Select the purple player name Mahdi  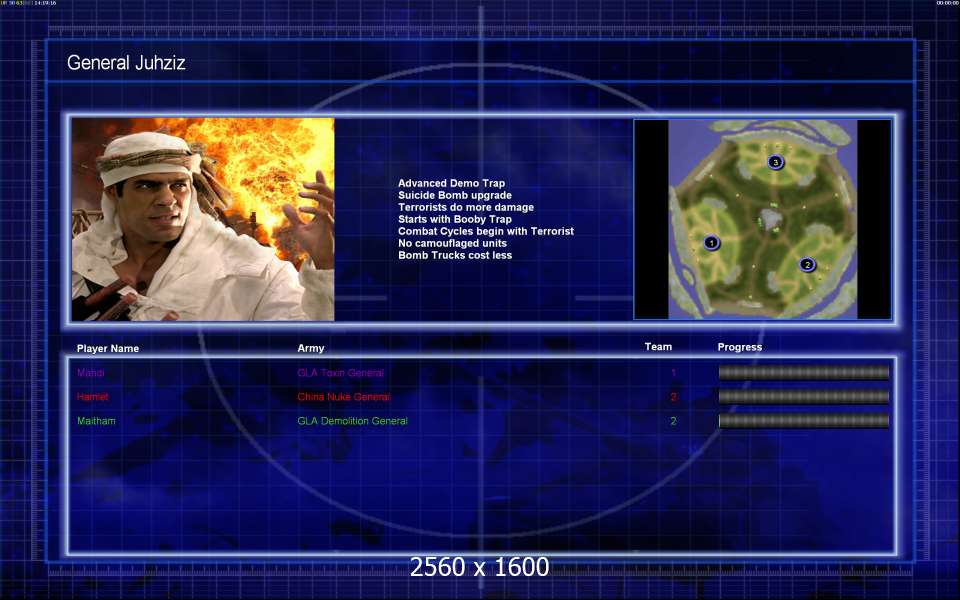(x=91, y=373)
